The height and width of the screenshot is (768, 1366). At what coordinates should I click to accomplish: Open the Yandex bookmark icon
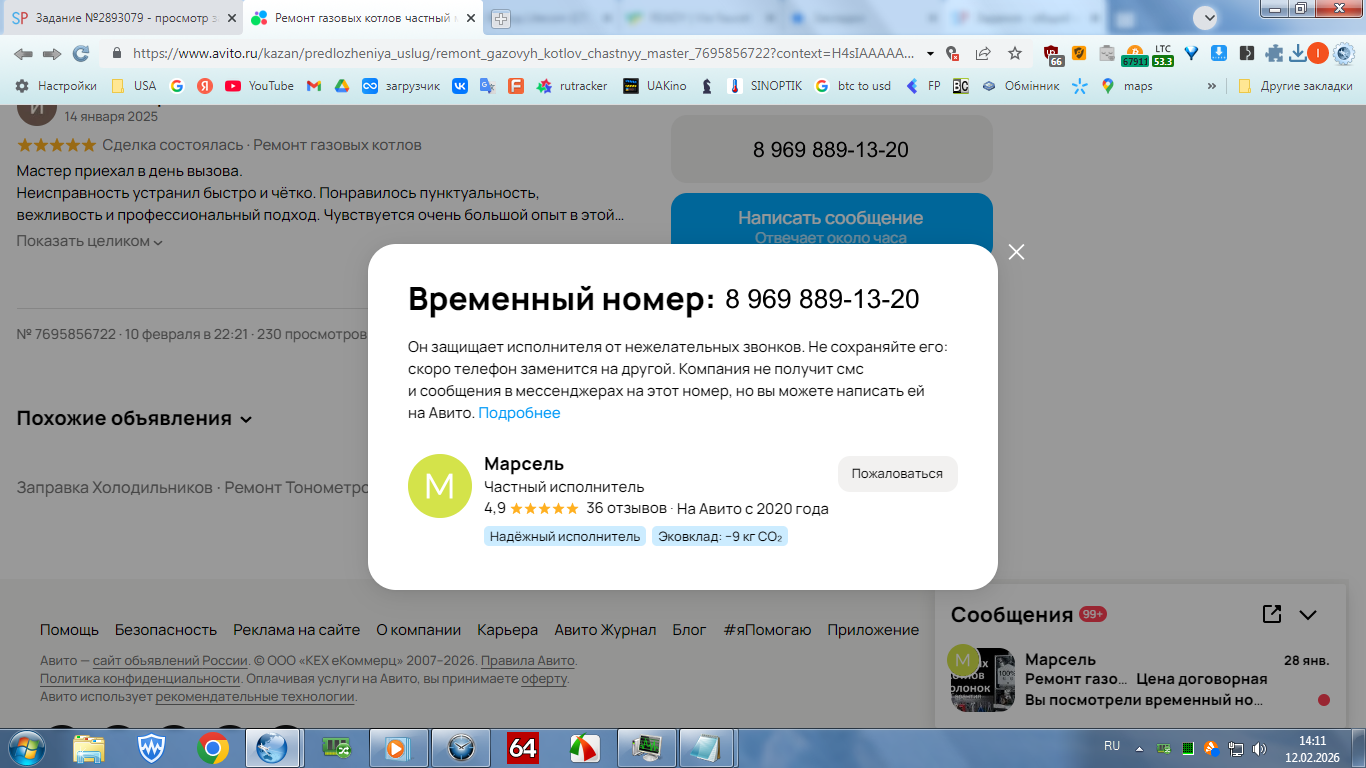205,86
